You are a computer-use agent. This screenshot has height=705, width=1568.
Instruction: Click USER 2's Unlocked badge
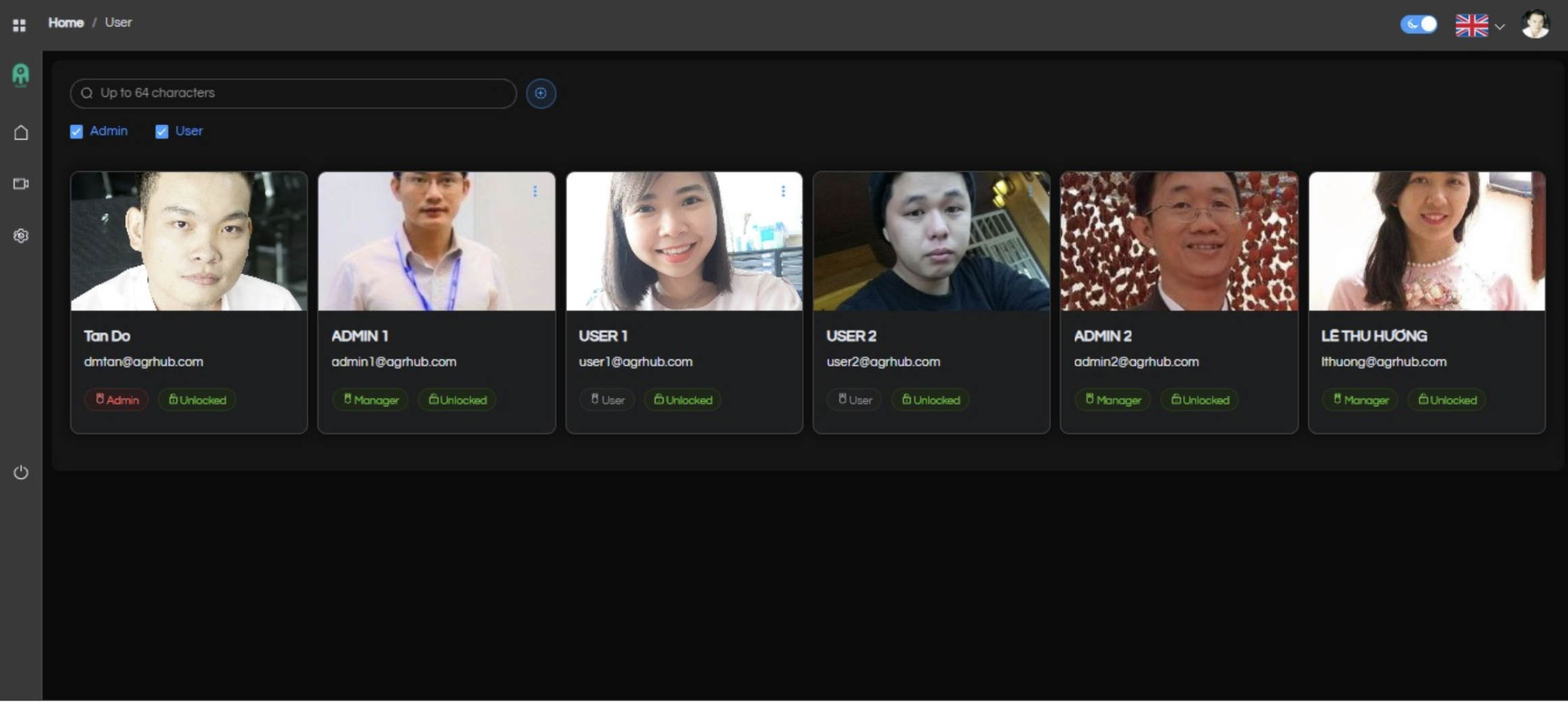click(x=931, y=400)
